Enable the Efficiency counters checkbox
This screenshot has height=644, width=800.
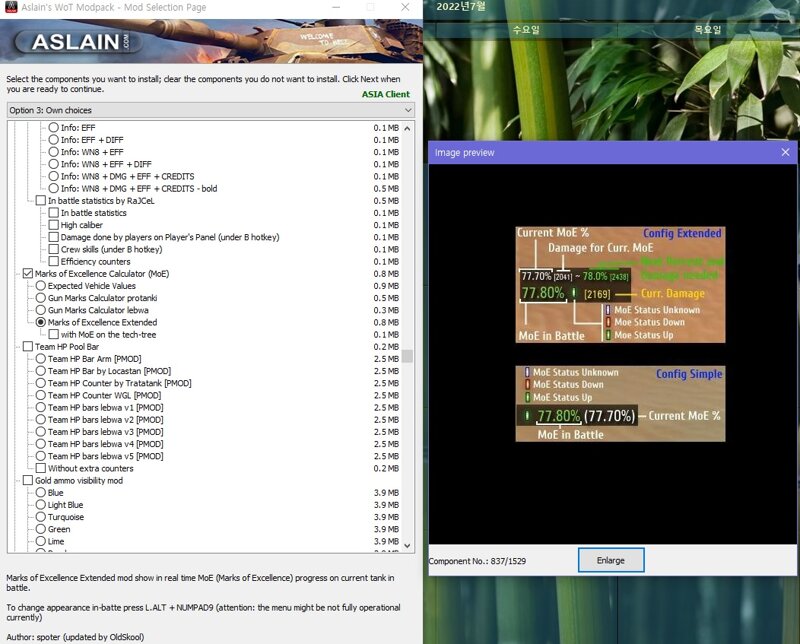(54, 262)
